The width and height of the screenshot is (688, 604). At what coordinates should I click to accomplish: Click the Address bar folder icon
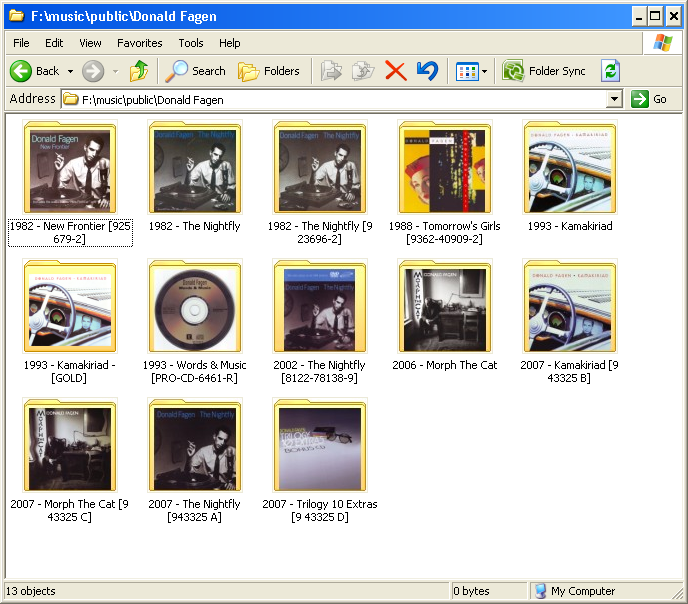[x=70, y=100]
